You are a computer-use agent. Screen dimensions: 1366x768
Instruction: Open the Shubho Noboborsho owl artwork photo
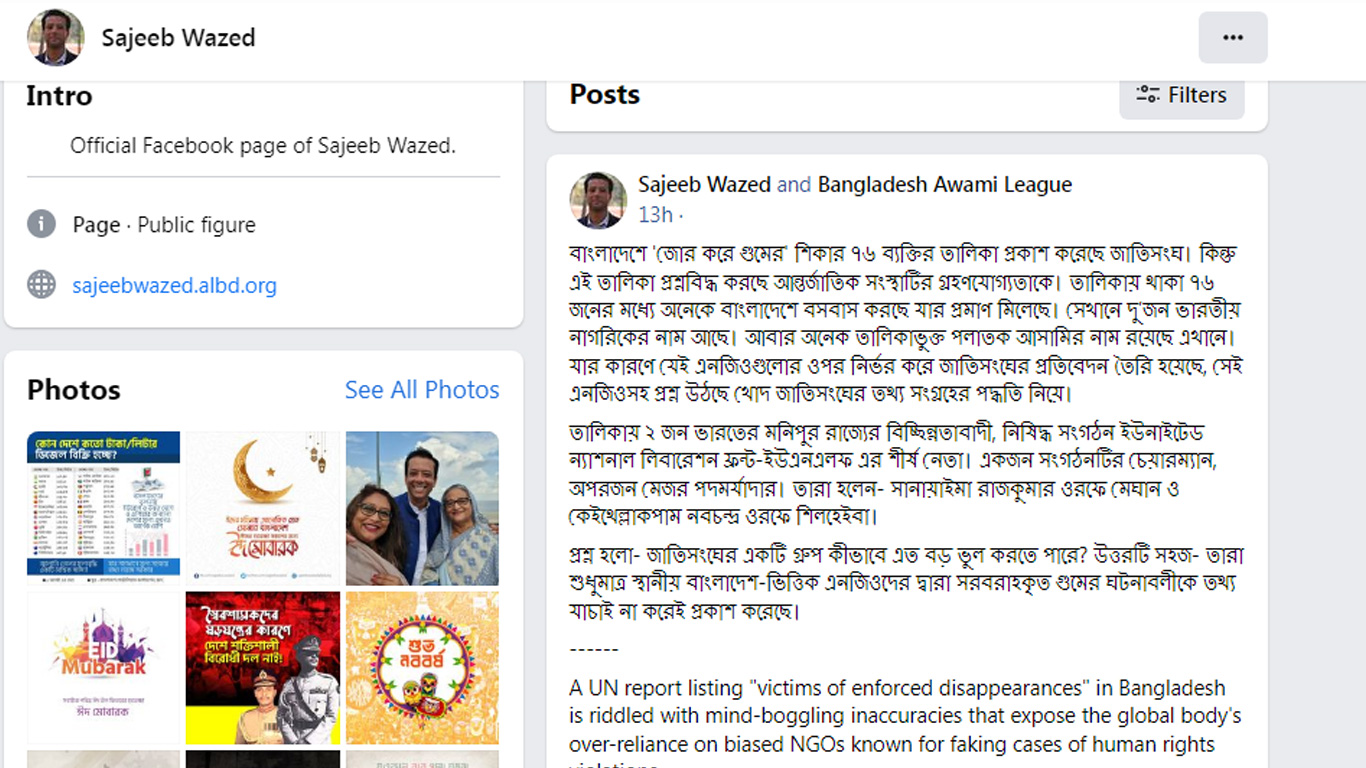(422, 667)
